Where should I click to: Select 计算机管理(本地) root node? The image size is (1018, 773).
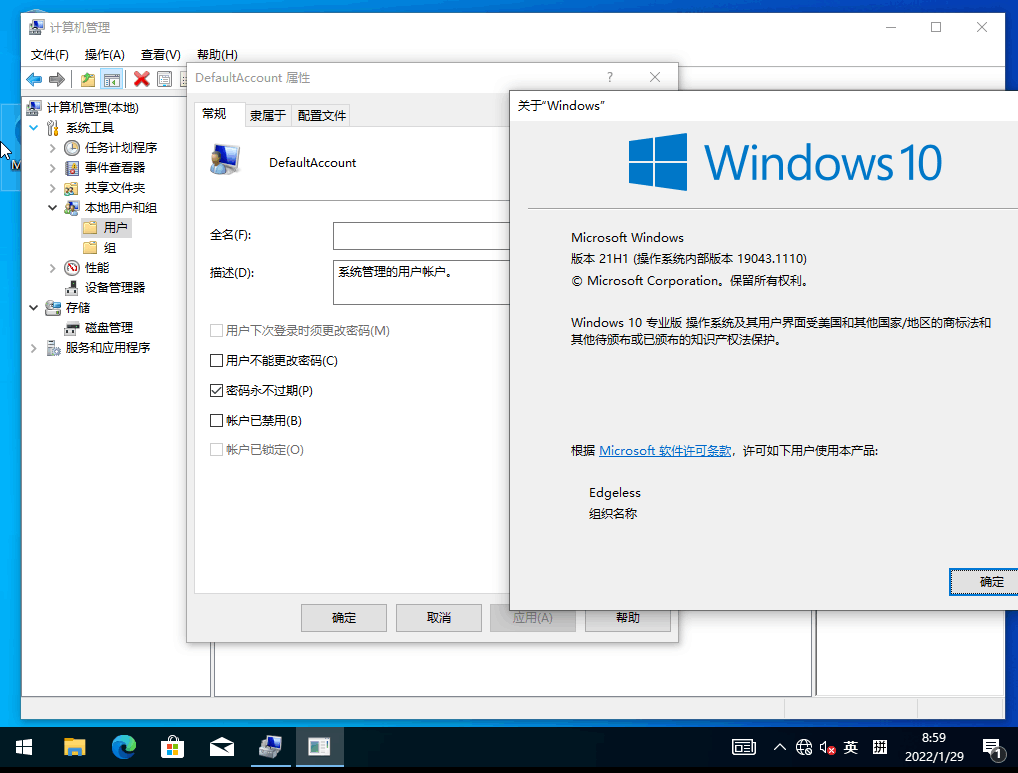(x=92, y=108)
